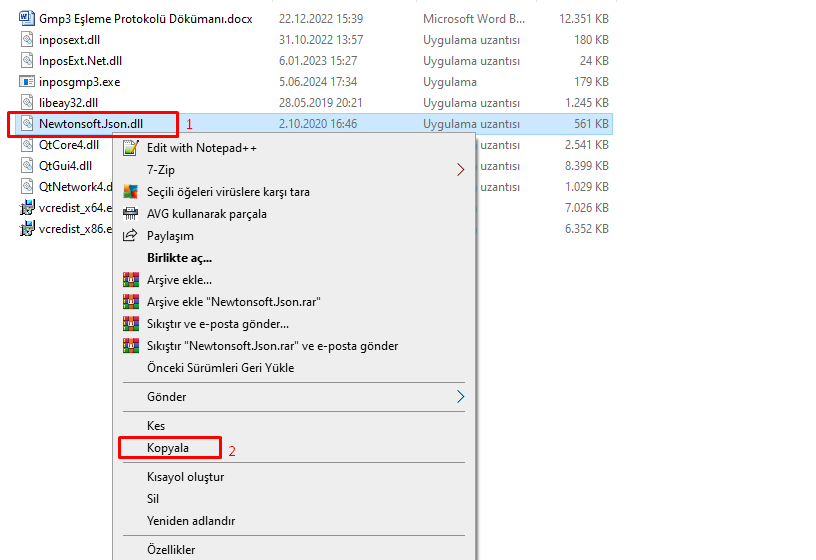Select 'Kısayol oluştur' option
This screenshot has width=816, height=560.
click(185, 477)
